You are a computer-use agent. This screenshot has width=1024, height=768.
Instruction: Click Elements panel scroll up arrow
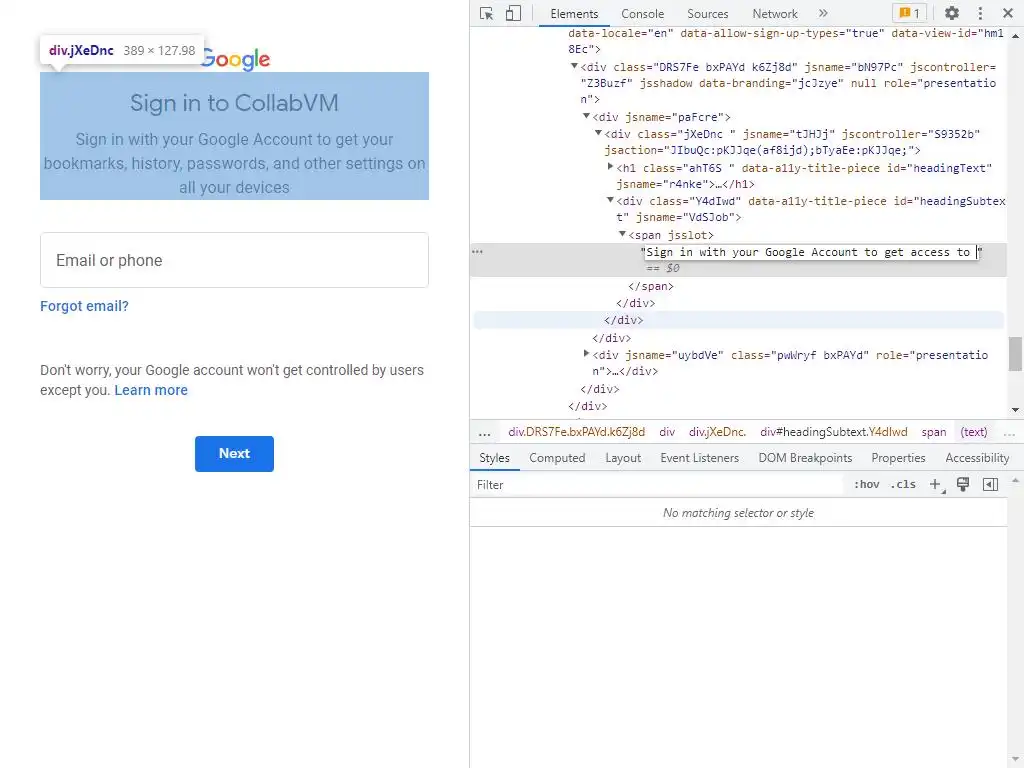click(x=1015, y=35)
